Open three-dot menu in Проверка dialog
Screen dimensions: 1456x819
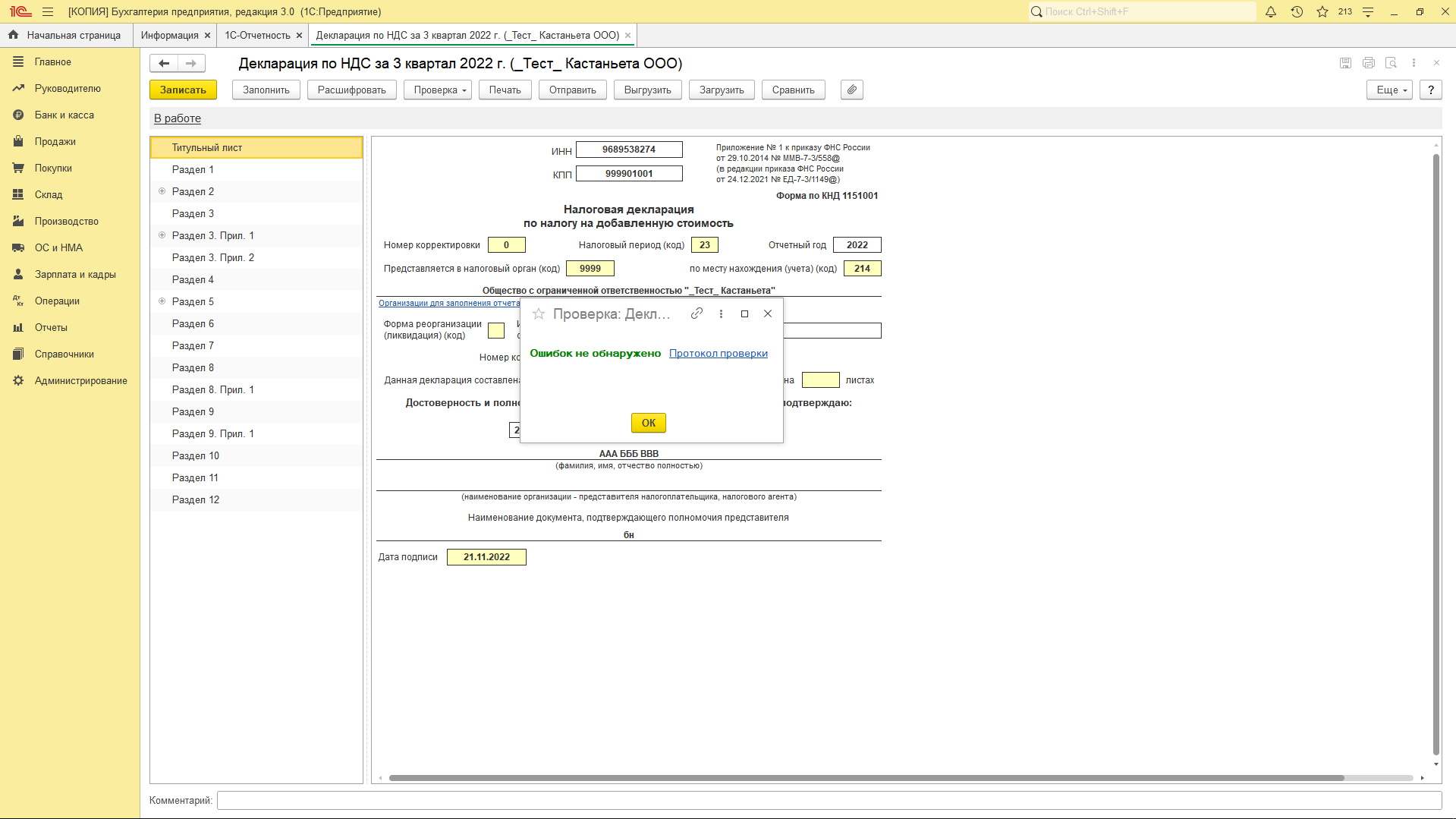click(x=721, y=313)
